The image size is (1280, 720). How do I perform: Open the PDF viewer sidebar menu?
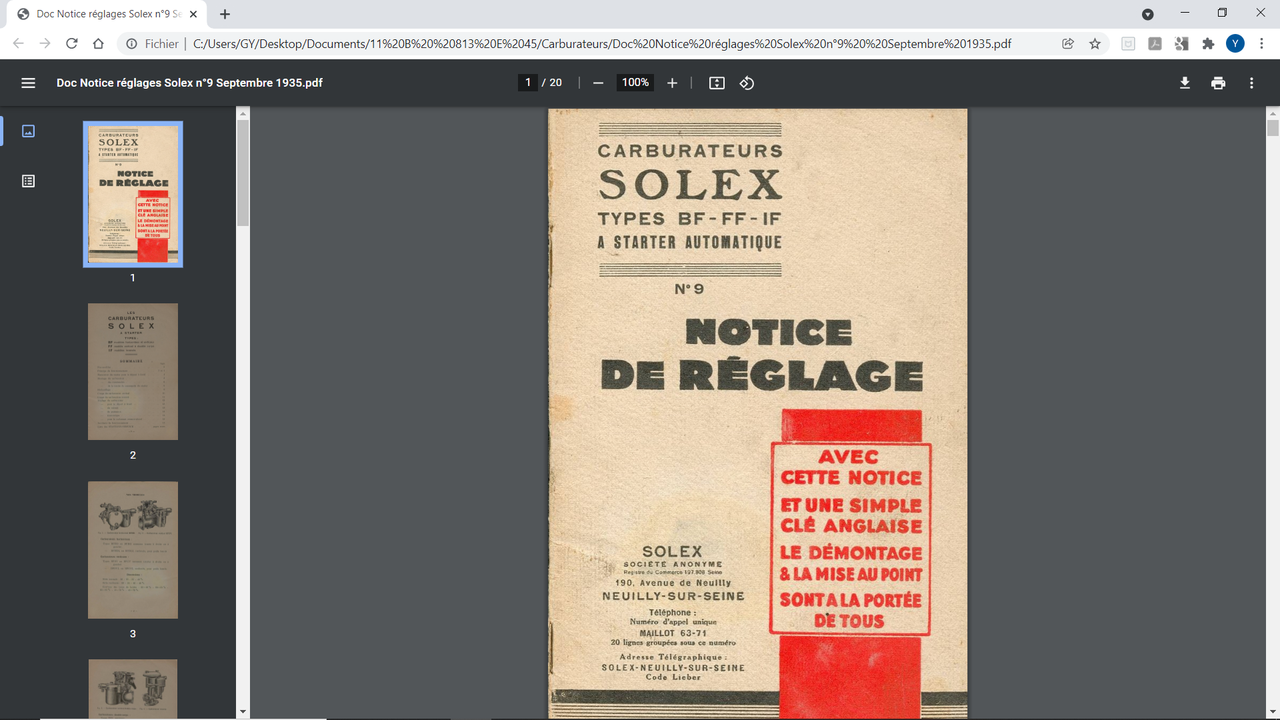point(28,83)
